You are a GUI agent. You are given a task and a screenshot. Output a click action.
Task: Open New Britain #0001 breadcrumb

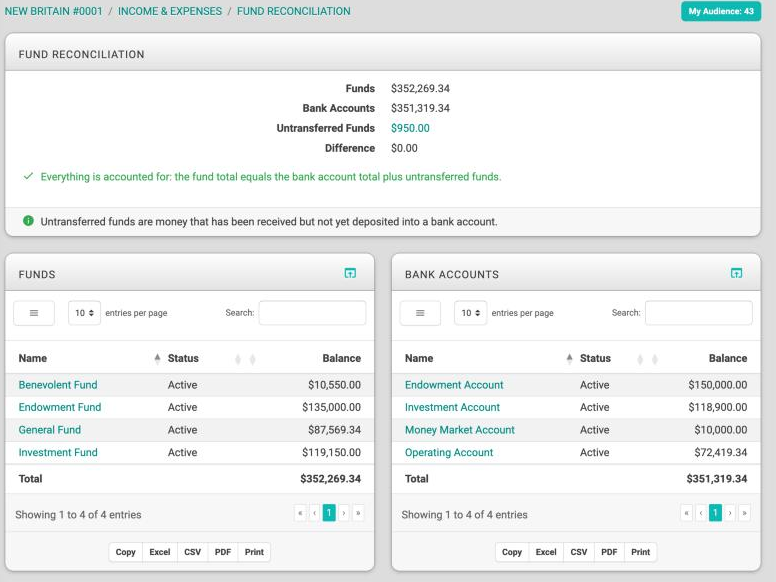53,11
